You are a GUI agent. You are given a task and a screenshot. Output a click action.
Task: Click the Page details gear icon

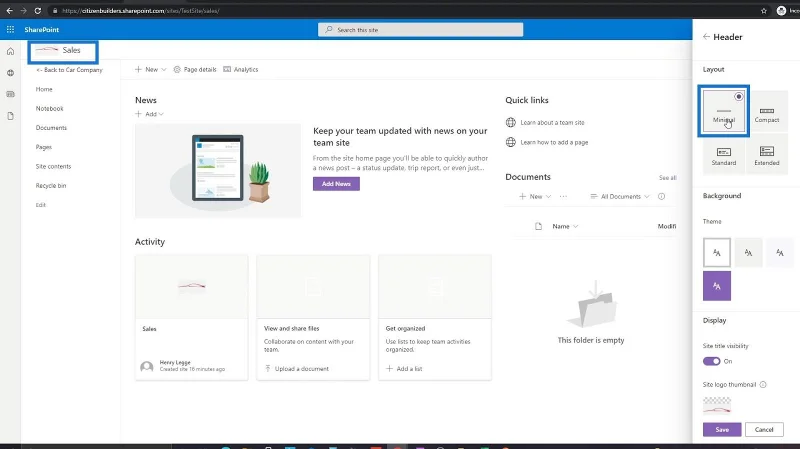point(177,69)
